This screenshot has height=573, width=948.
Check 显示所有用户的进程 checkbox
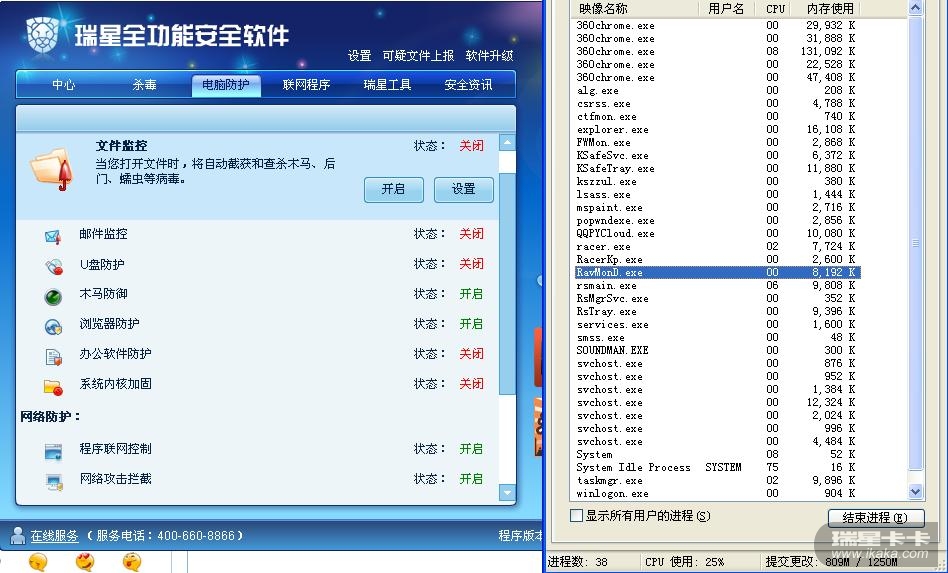(576, 516)
